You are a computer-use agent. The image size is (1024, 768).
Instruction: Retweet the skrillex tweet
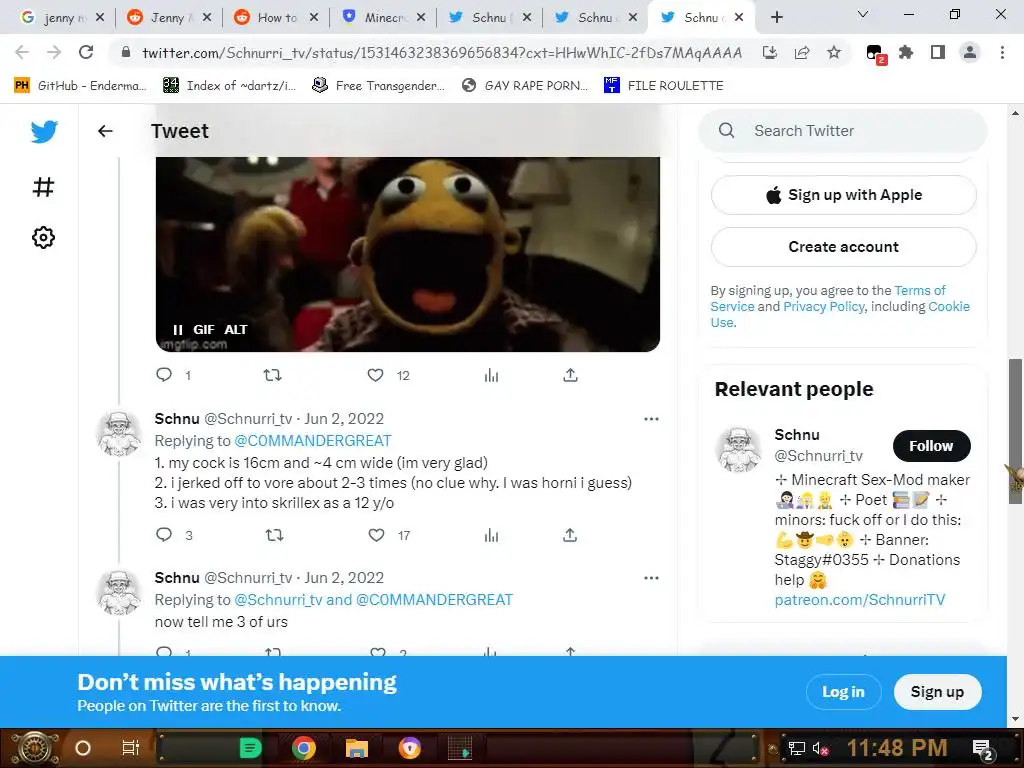tap(274, 535)
